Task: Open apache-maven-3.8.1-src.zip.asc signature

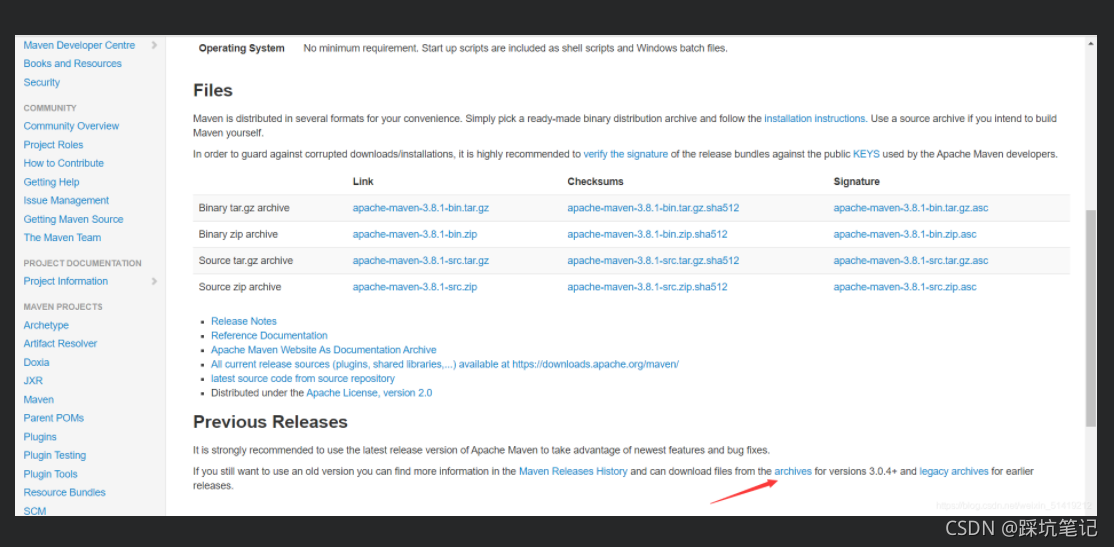Action: click(x=905, y=287)
